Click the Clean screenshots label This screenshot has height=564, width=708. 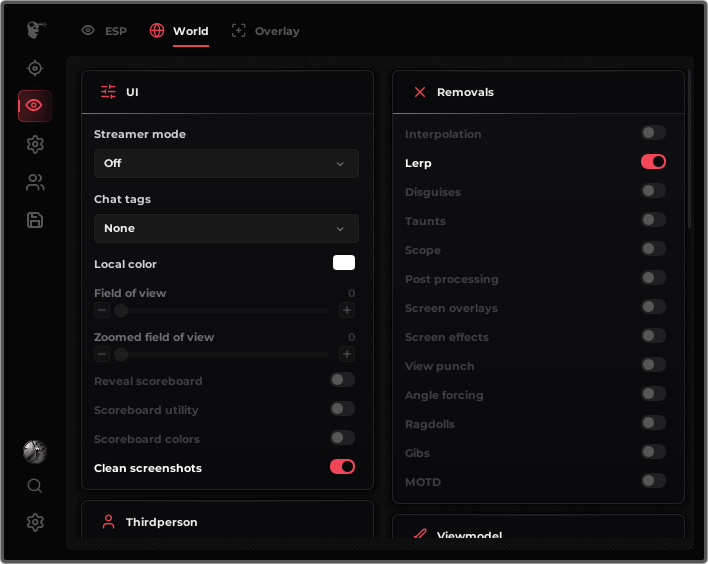[x=148, y=468]
